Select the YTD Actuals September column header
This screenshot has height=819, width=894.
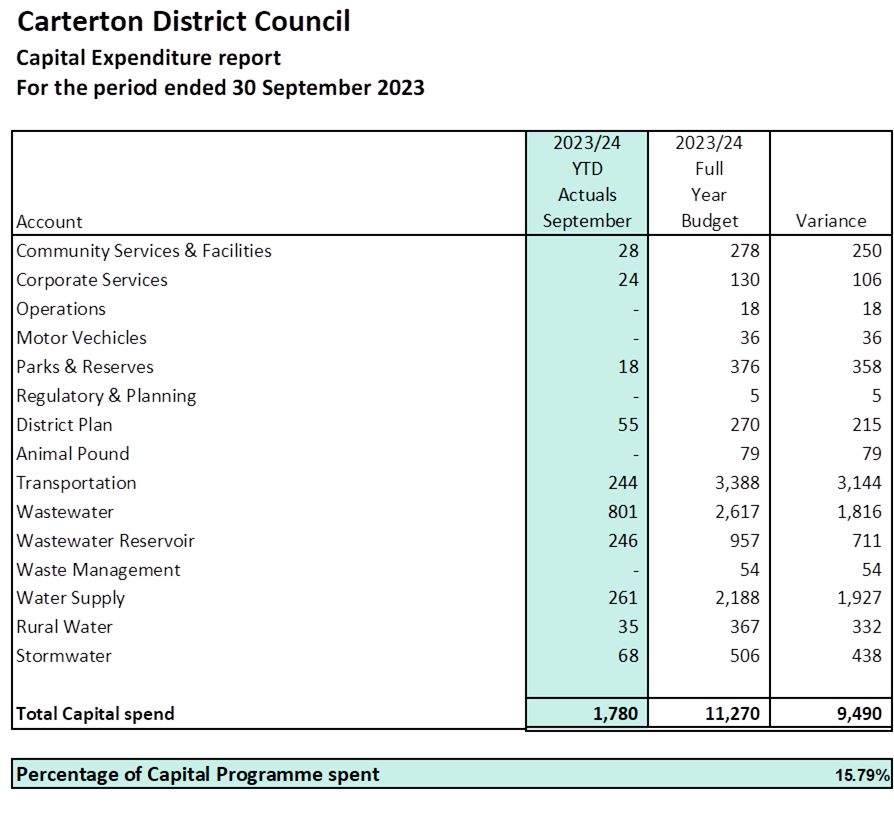587,182
